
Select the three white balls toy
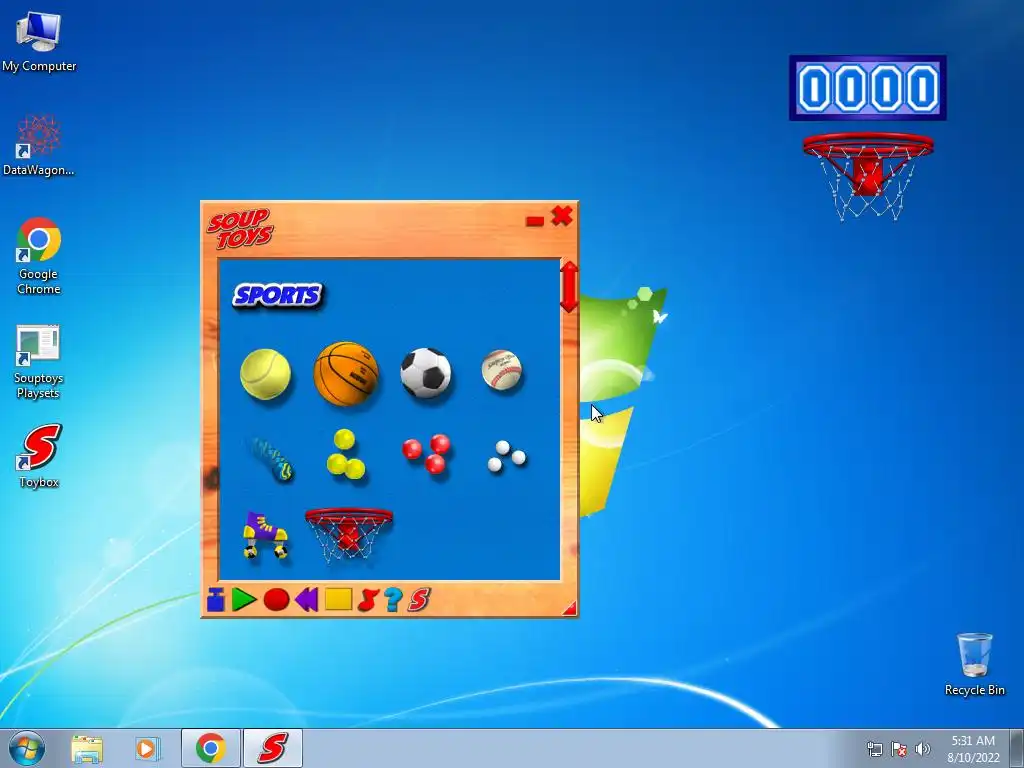(507, 456)
